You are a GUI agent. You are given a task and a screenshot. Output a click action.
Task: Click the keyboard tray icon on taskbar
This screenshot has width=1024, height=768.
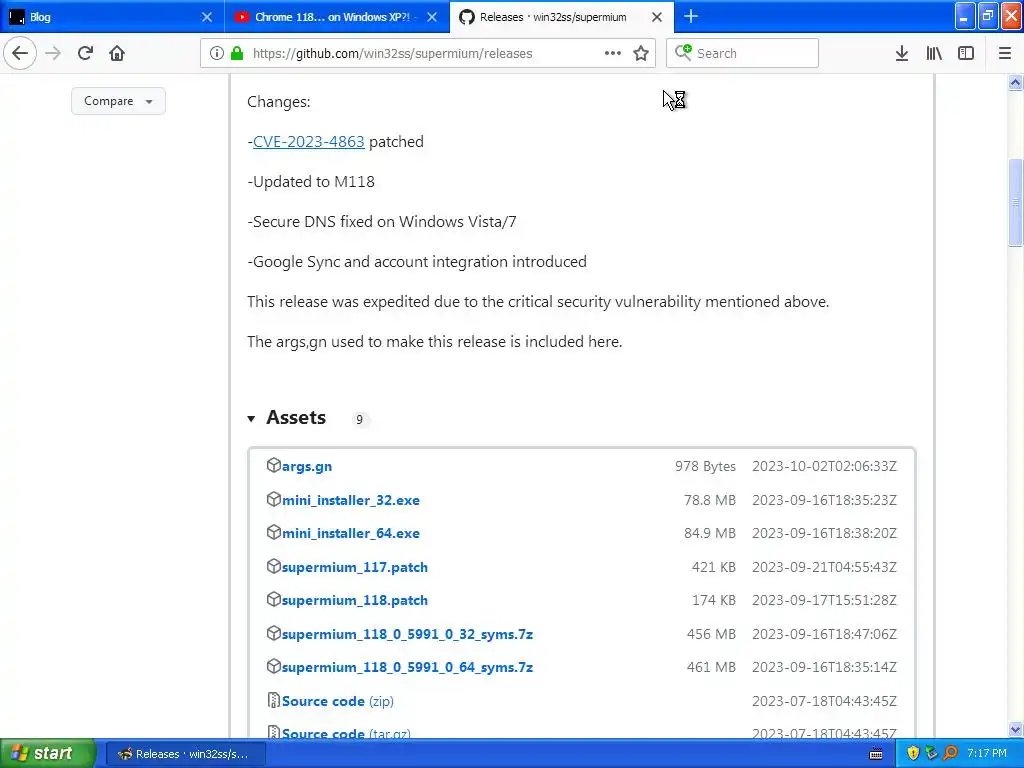pos(876,754)
